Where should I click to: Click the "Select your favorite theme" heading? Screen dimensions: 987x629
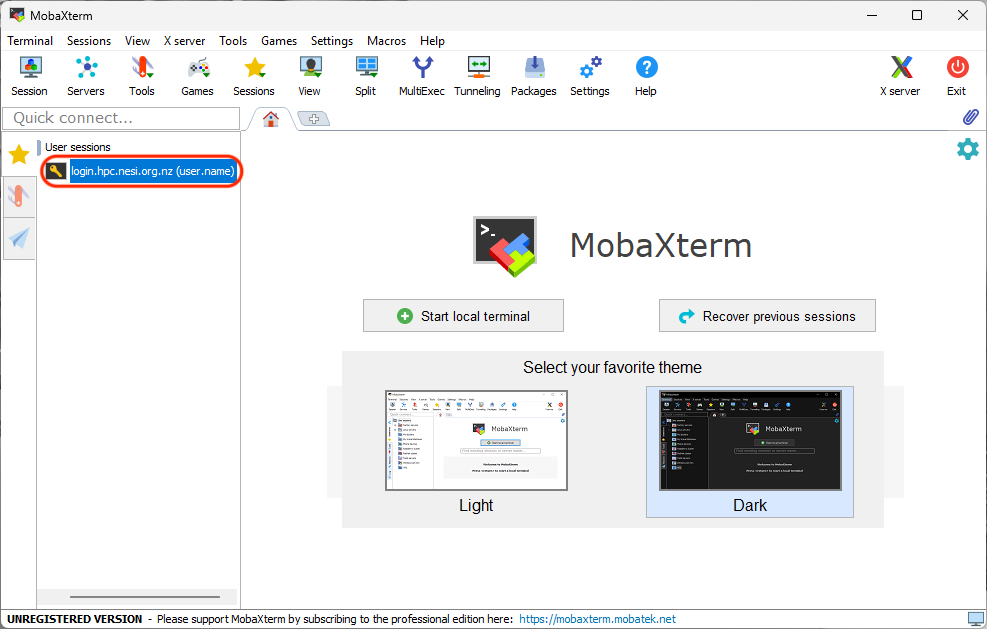click(x=612, y=367)
